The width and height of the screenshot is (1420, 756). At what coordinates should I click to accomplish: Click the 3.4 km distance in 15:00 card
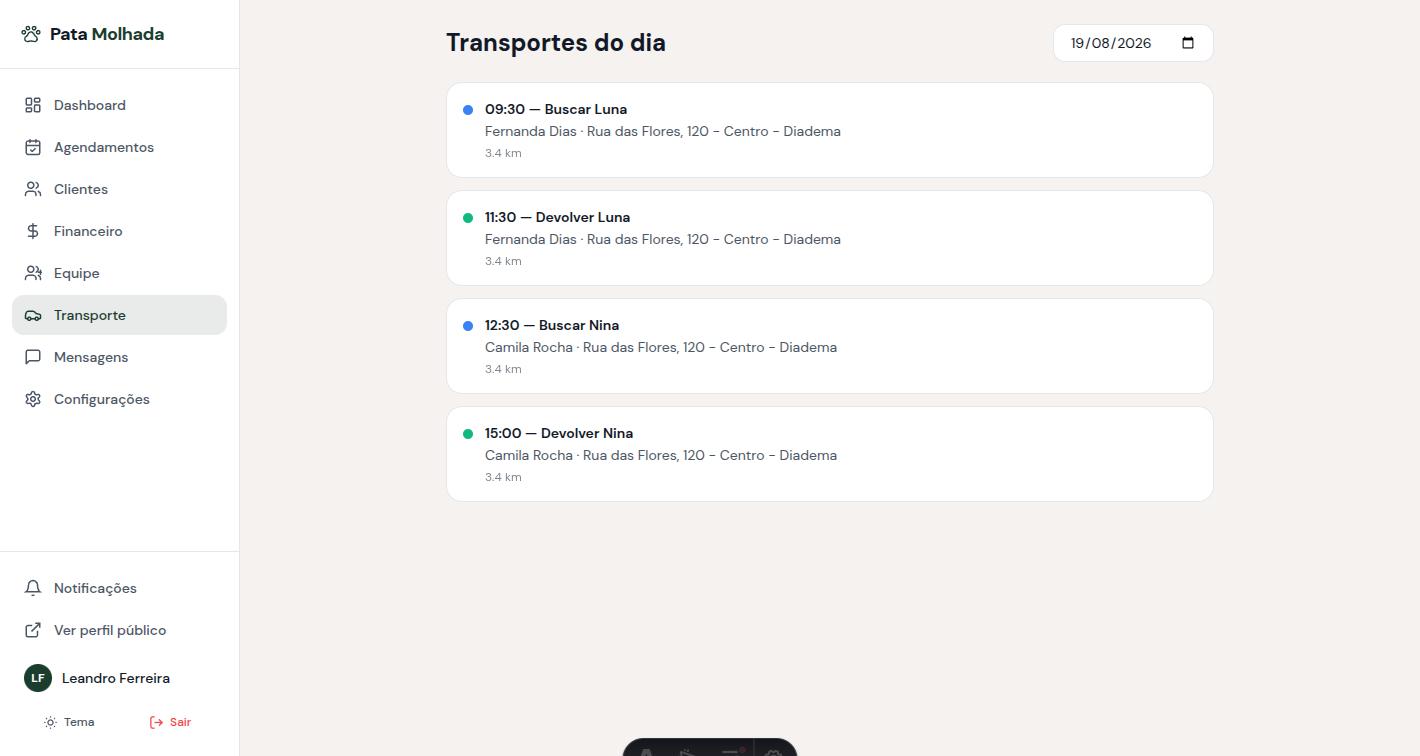[503, 477]
